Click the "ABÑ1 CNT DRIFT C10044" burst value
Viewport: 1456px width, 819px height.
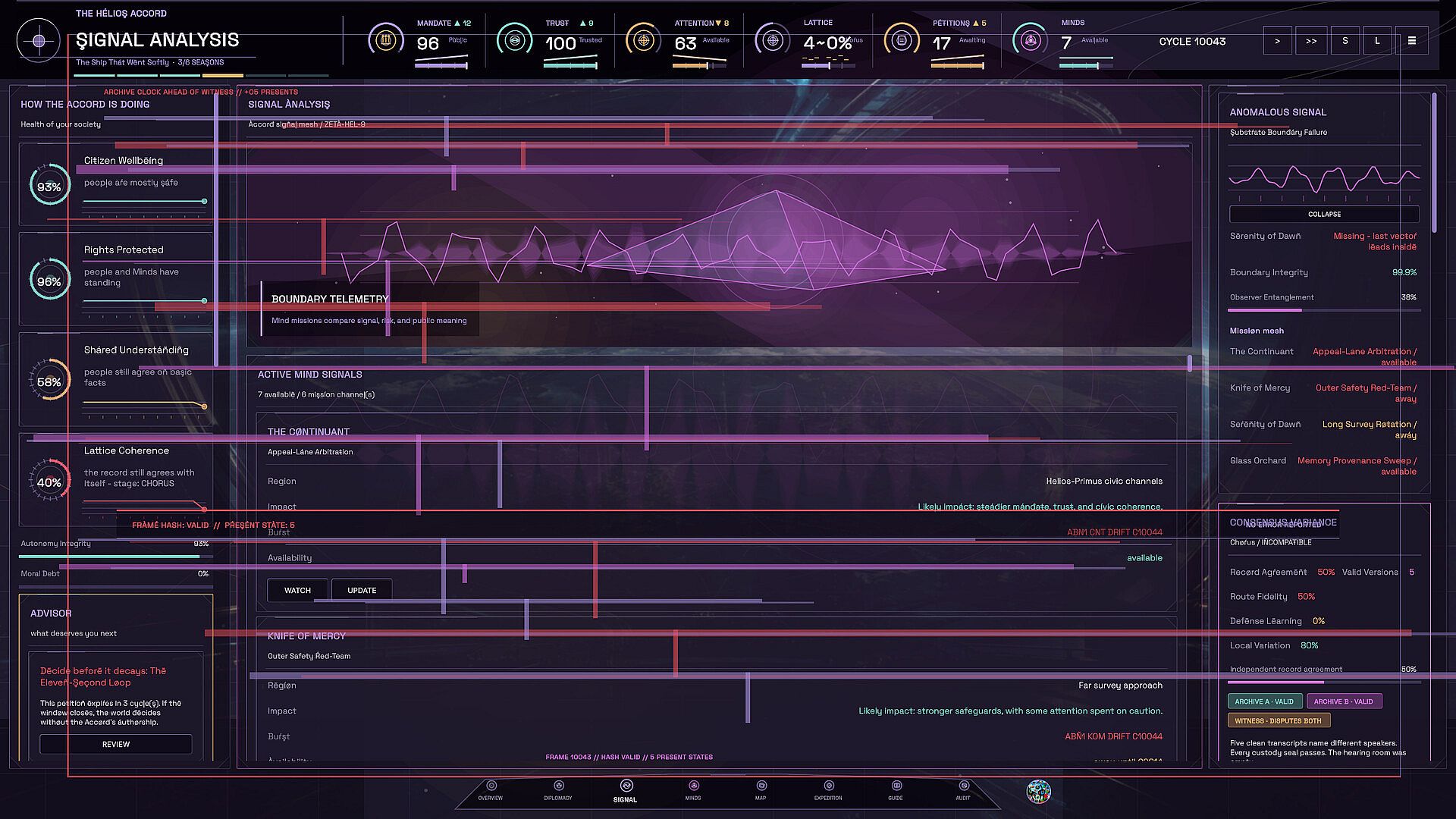click(x=1115, y=532)
